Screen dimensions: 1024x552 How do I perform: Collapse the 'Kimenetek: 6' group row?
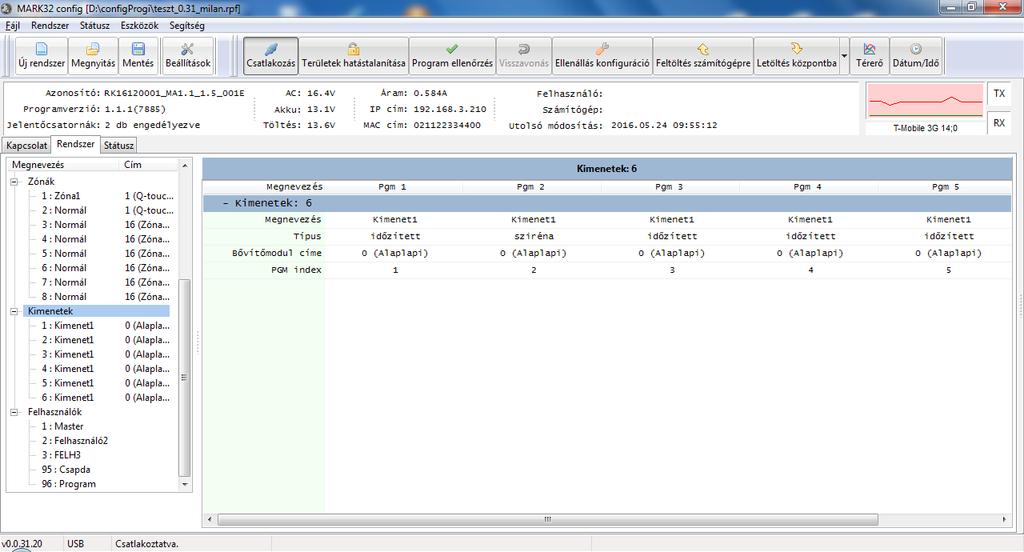point(226,203)
